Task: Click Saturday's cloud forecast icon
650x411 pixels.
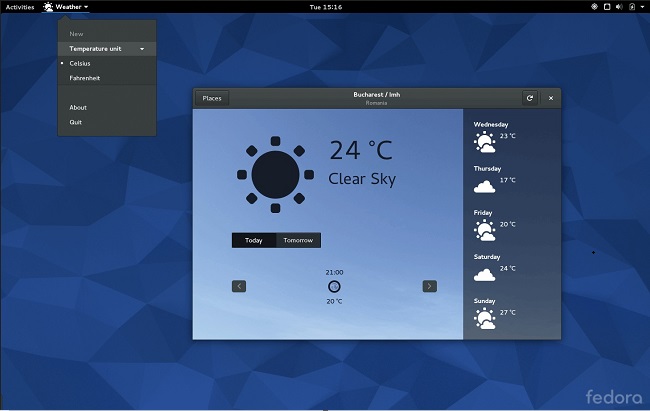Action: [484, 273]
